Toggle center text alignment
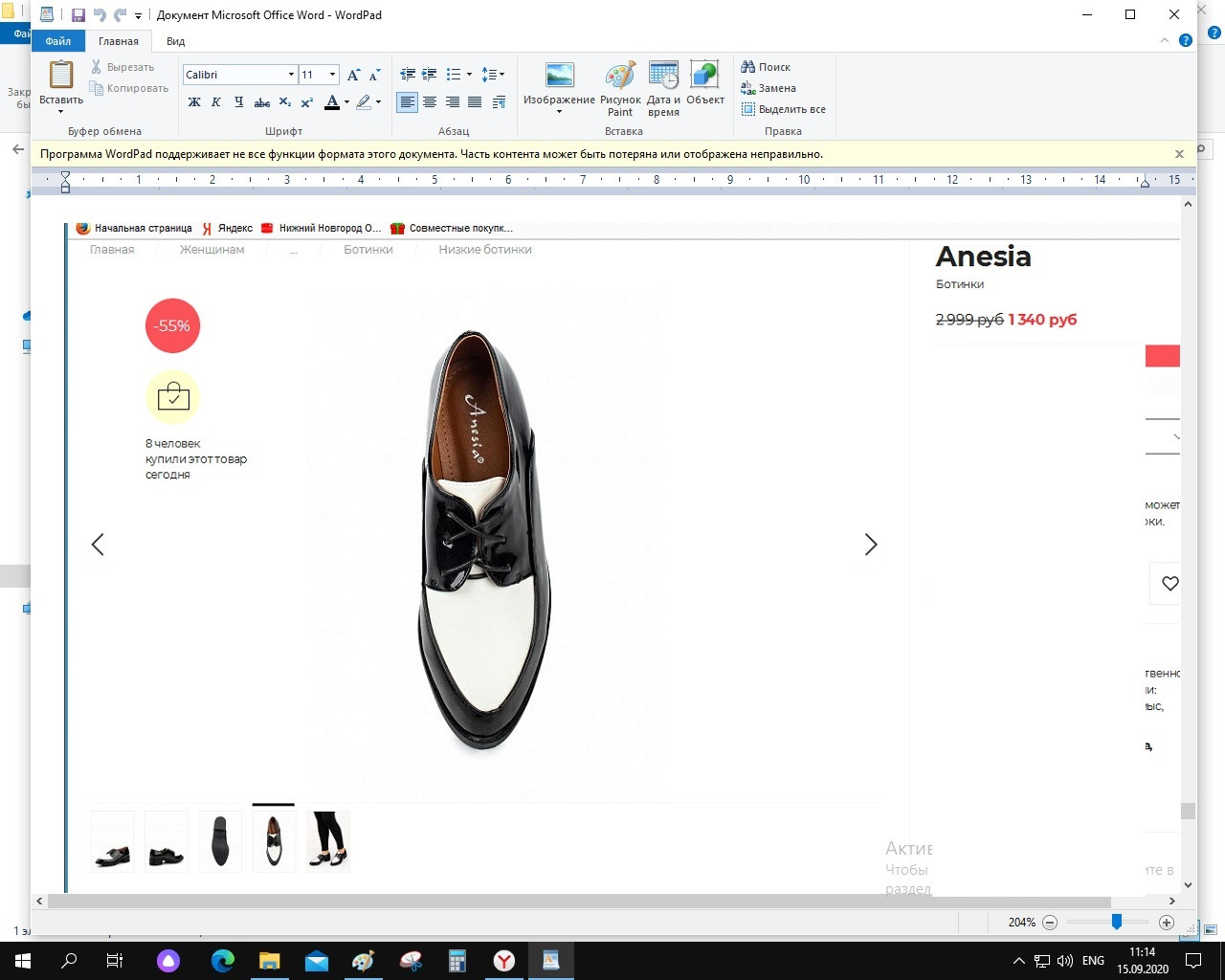Image resolution: width=1225 pixels, height=980 pixels. coord(430,102)
